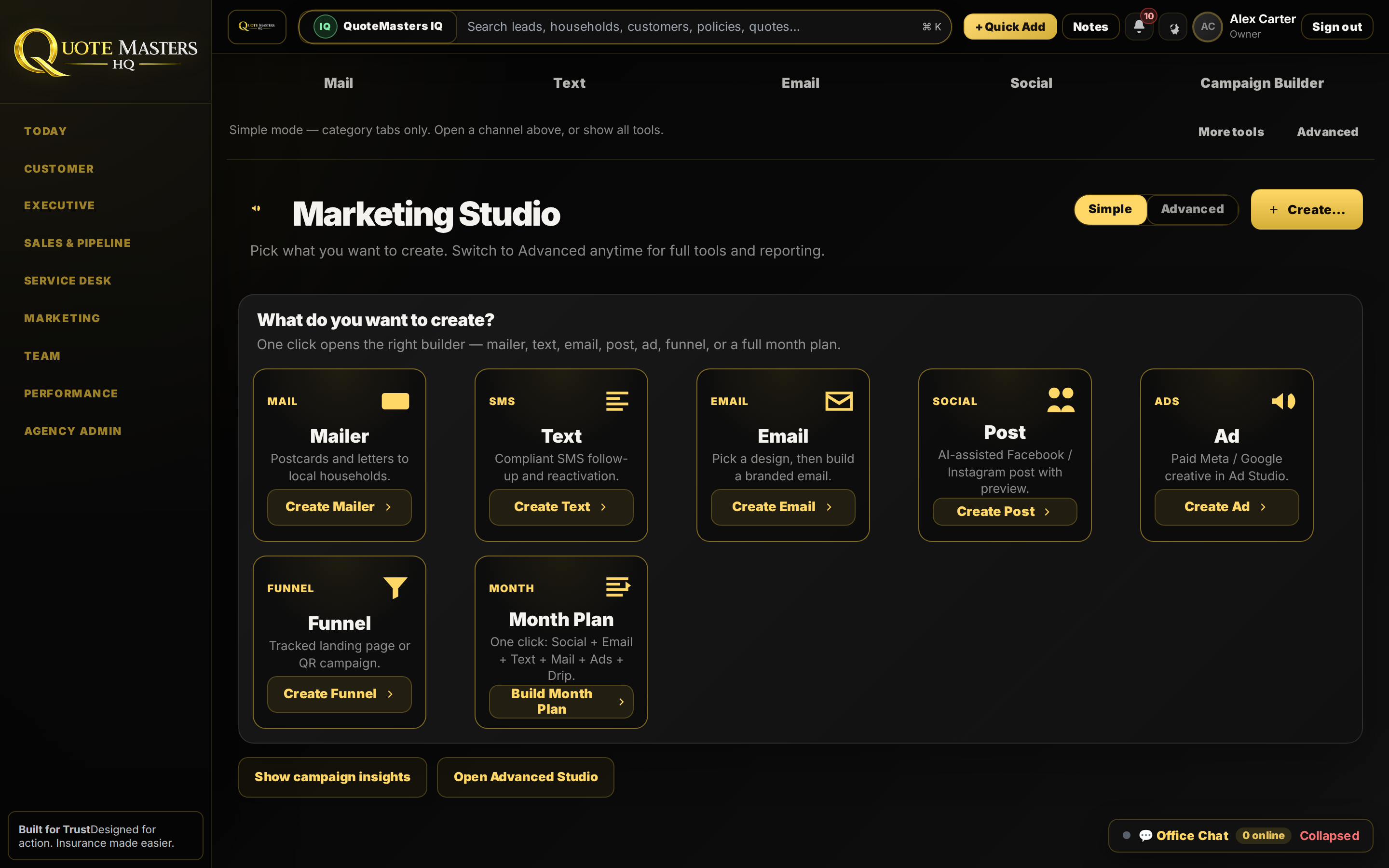This screenshot has width=1389, height=868.
Task: Click the More tools link
Action: 1231,132
